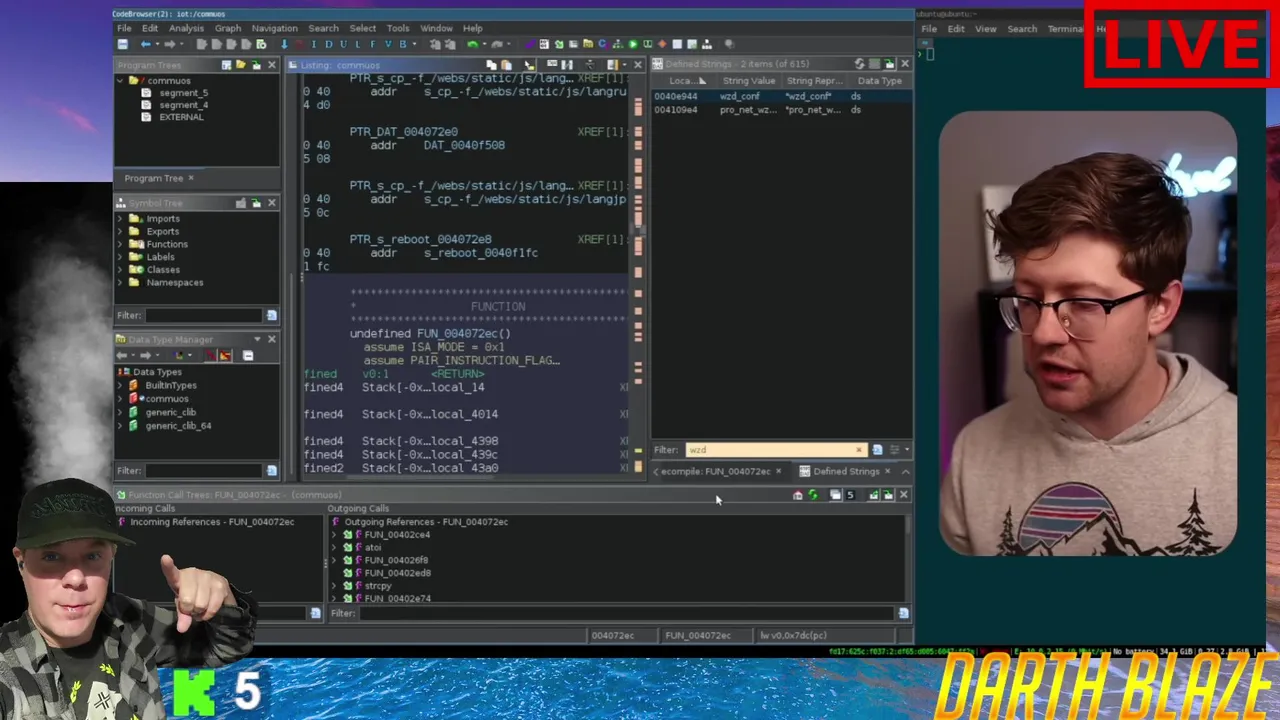Click the 'F' next function navigation icon
1280x720 pixels.
coord(372,44)
